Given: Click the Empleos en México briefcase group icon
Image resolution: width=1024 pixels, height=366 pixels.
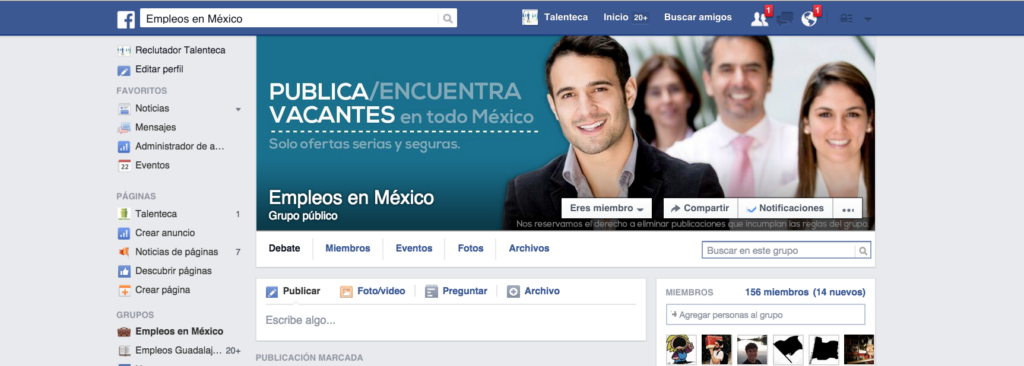Looking at the screenshot, I should click(x=124, y=331).
